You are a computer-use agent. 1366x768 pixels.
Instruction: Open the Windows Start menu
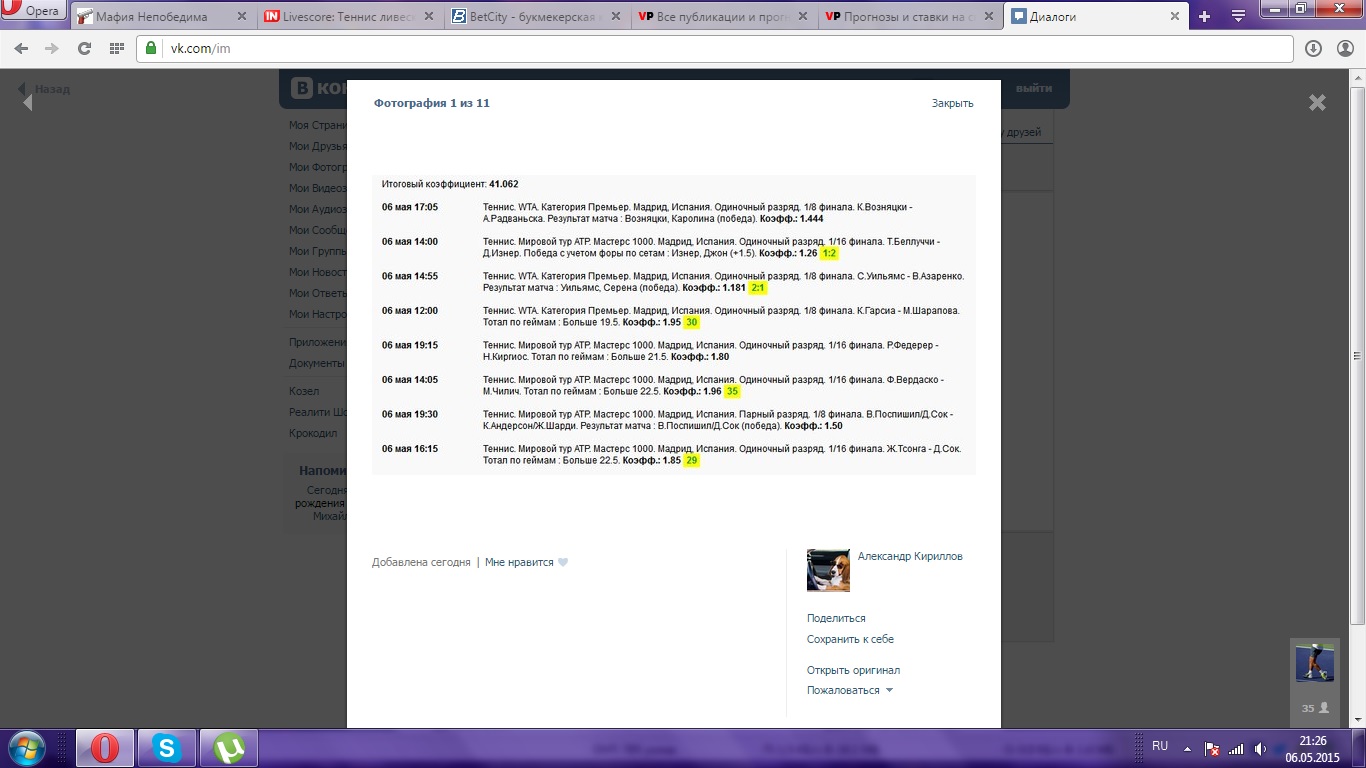pyautogui.click(x=25, y=748)
